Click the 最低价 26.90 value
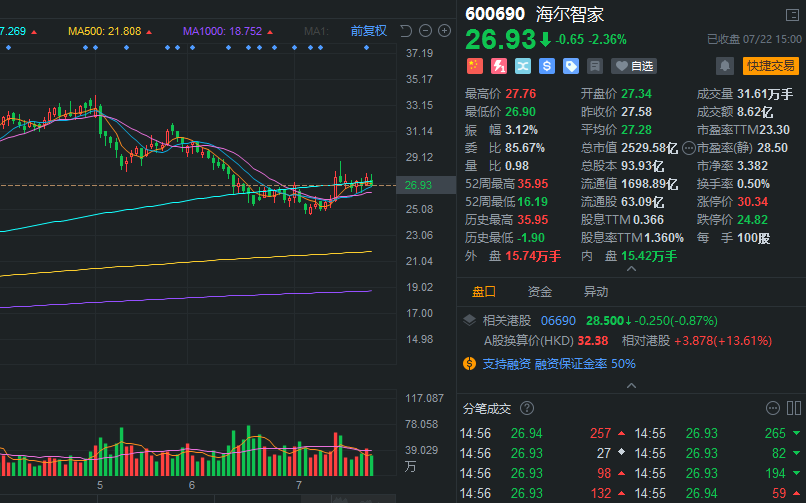This screenshot has width=806, height=503. click(520, 112)
